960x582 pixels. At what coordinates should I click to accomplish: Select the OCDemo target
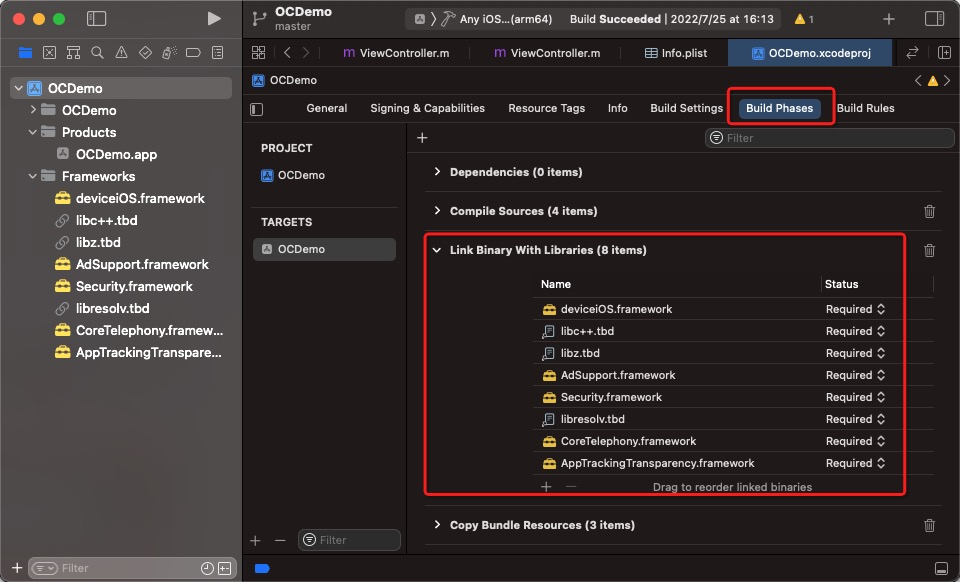301,249
